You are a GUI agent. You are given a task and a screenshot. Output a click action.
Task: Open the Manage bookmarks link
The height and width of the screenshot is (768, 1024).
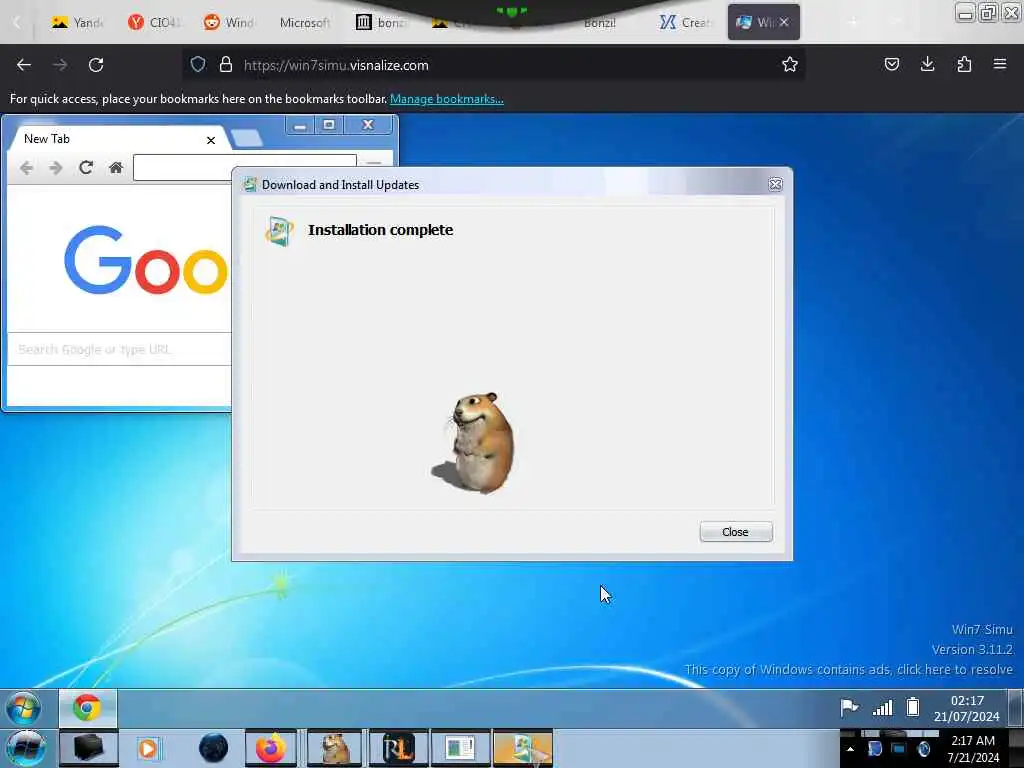coord(447,99)
